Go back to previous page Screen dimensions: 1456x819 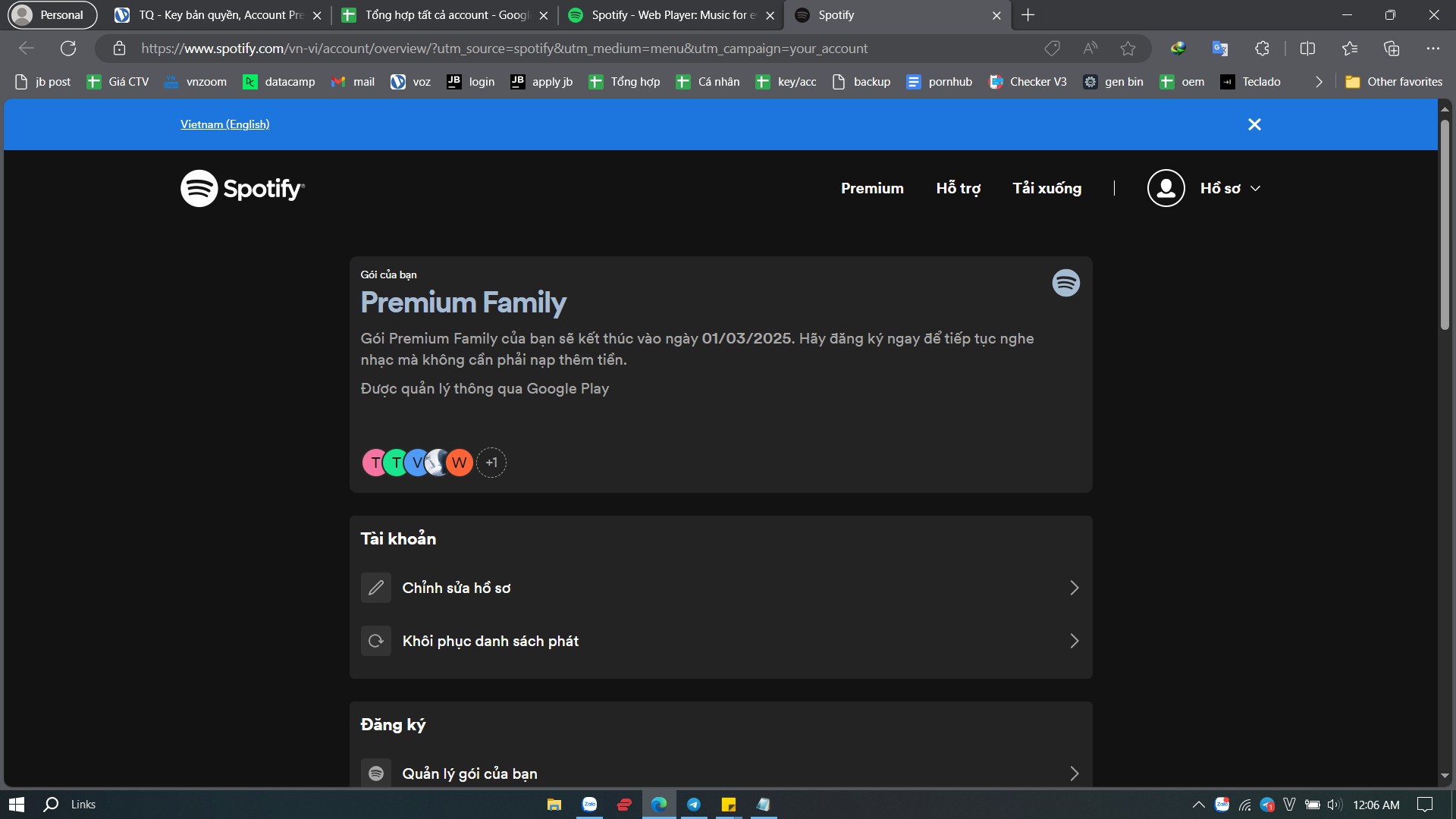[27, 49]
